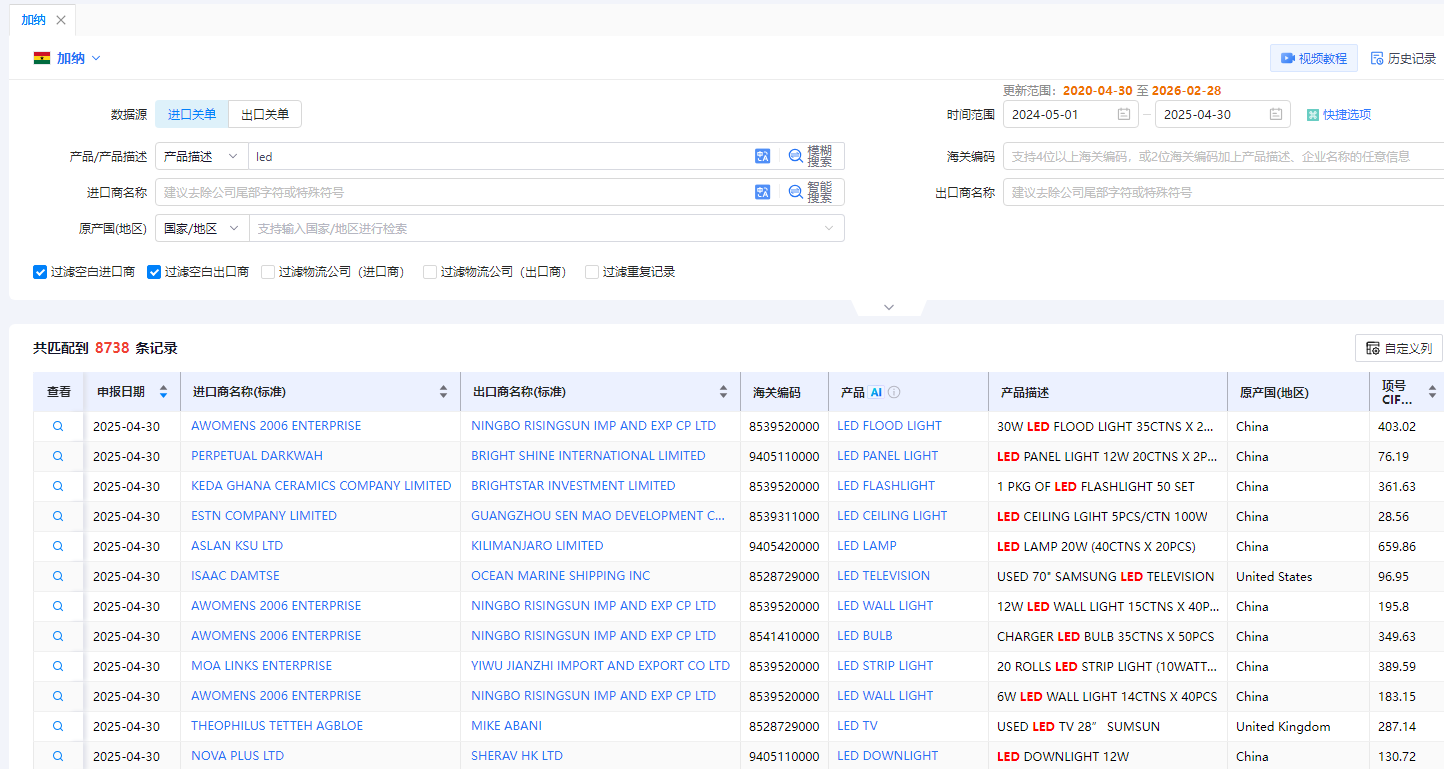The height and width of the screenshot is (769, 1444).
Task: Uncheck 过滤空白进口商 checkbox
Action: click(40, 272)
